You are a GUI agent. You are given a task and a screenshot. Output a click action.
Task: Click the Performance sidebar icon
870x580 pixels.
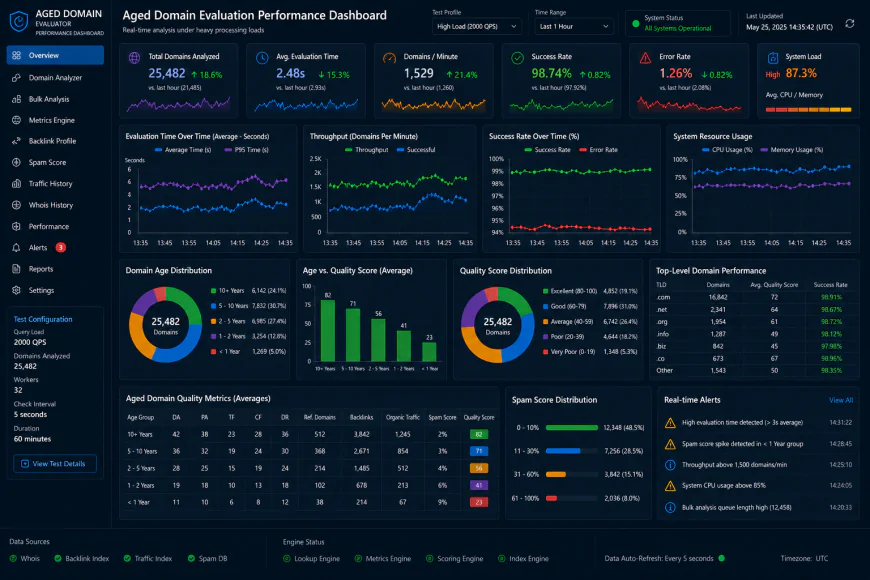tap(17, 226)
